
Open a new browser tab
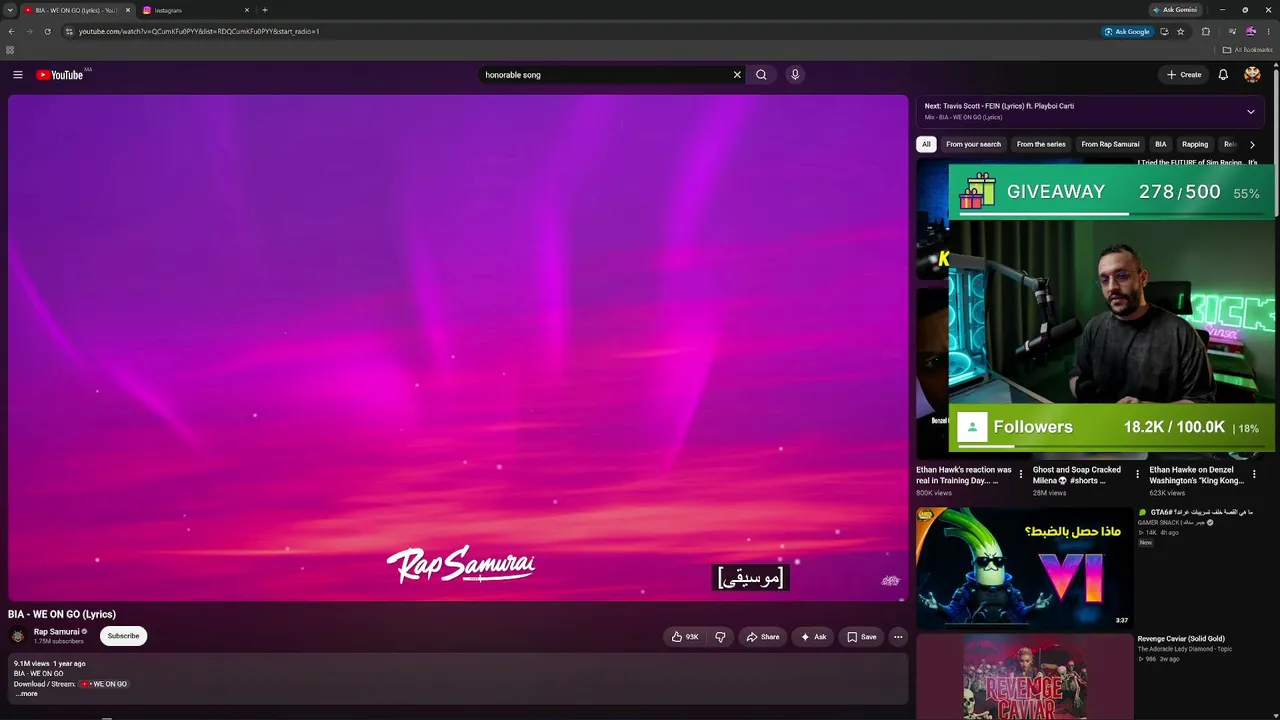pos(265,10)
